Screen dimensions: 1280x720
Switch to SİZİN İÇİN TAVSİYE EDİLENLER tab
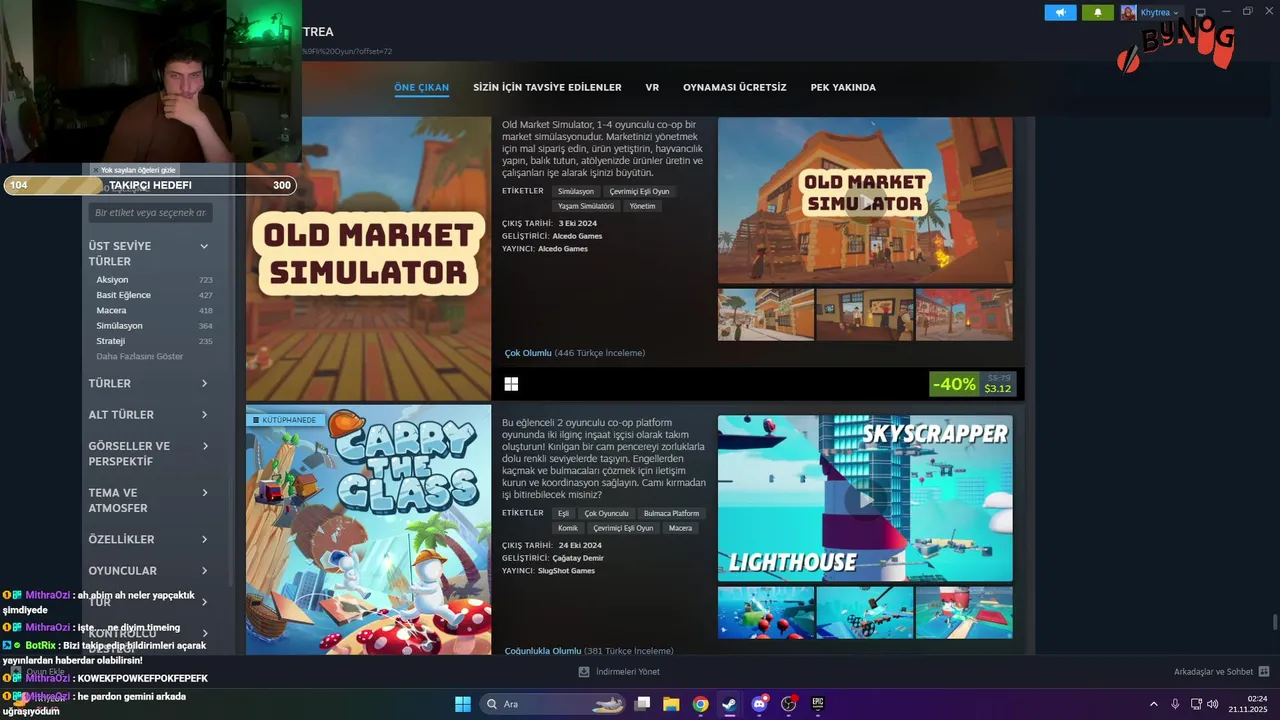(547, 88)
